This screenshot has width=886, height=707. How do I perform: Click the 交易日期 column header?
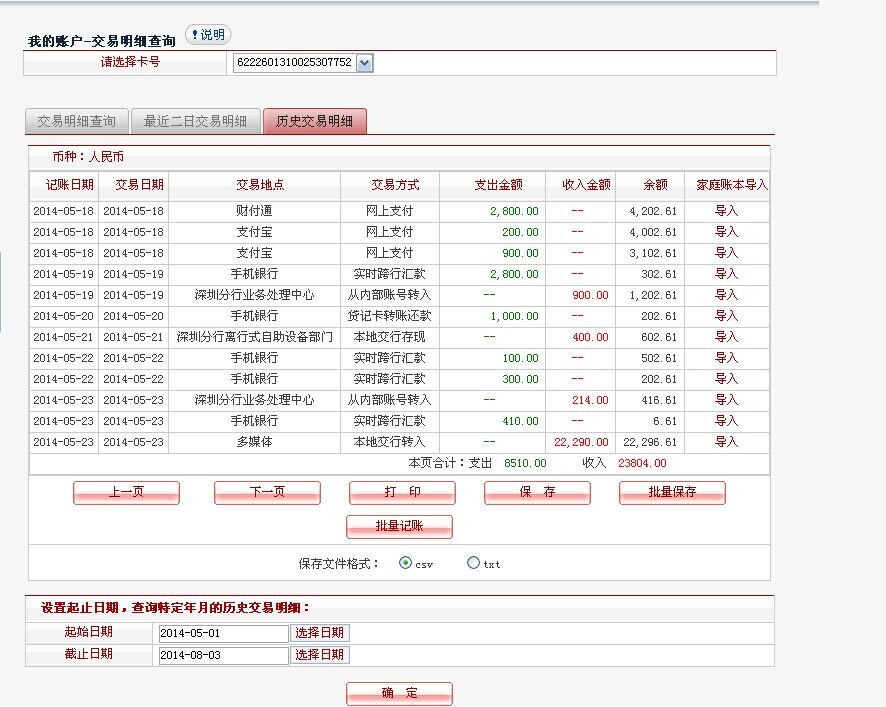click(x=140, y=185)
